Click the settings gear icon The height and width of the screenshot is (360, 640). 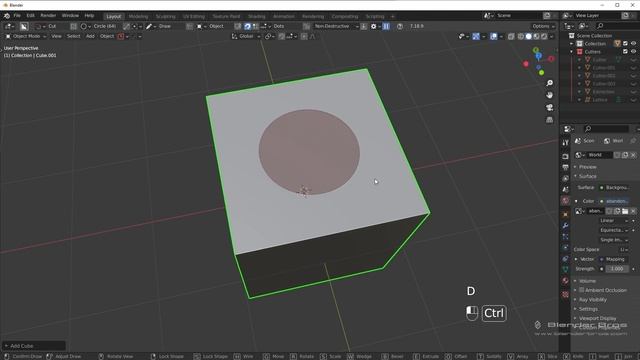373,26
